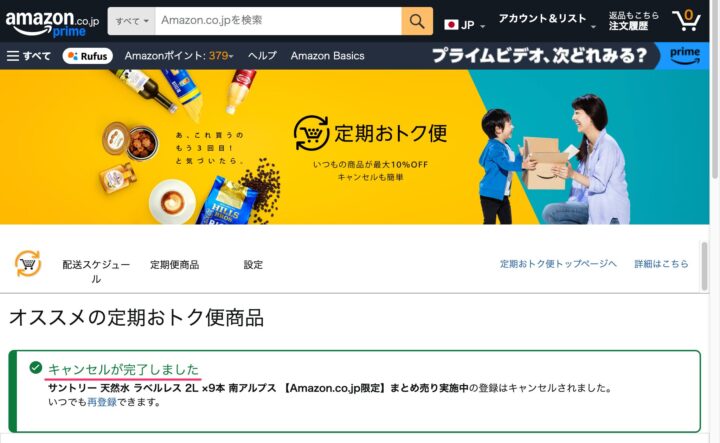Open the hamburger すべて menu

[28, 56]
